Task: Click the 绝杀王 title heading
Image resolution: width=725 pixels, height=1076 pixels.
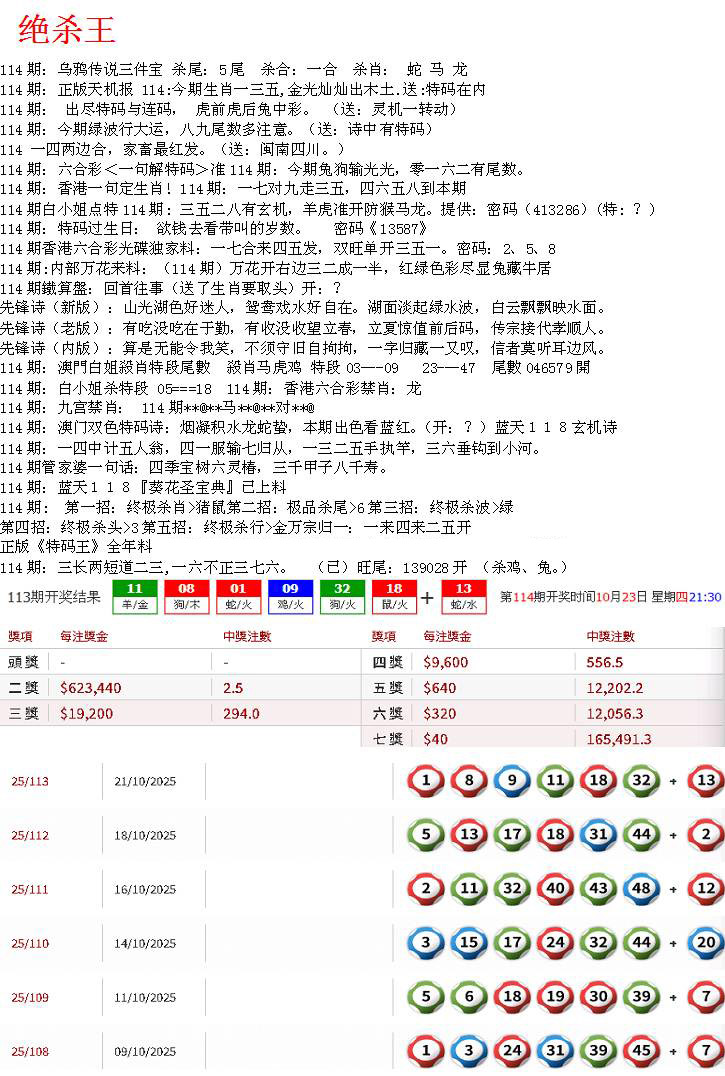Action: click(x=67, y=31)
